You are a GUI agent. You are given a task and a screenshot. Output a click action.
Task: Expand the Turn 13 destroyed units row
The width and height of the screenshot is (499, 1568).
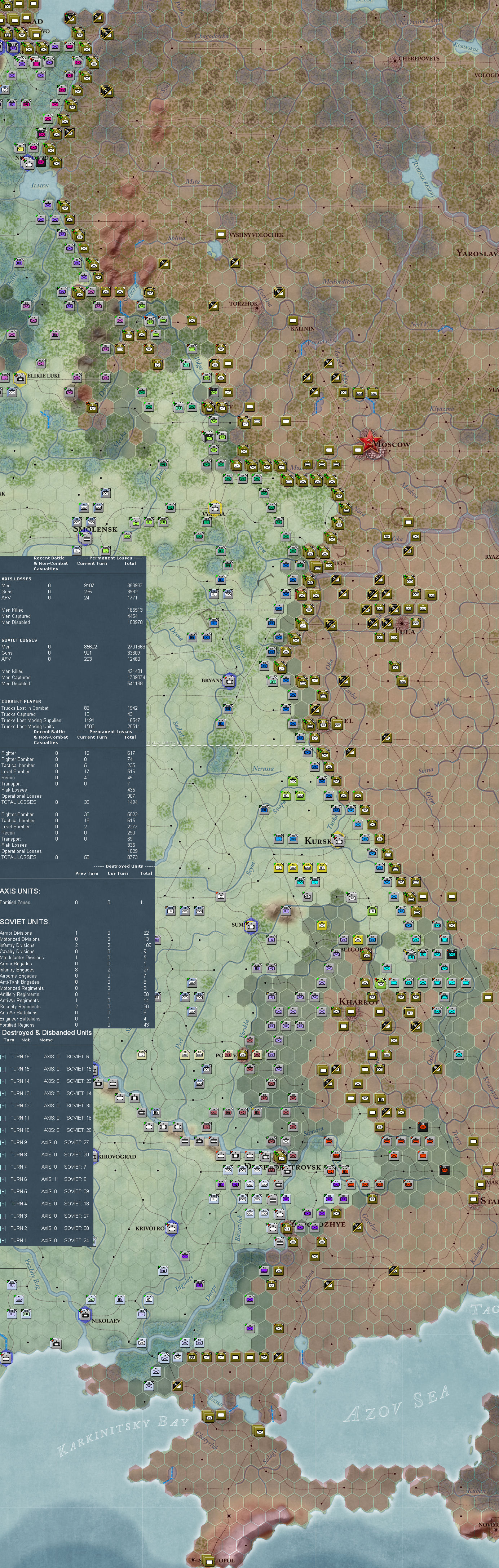tap(4, 1093)
